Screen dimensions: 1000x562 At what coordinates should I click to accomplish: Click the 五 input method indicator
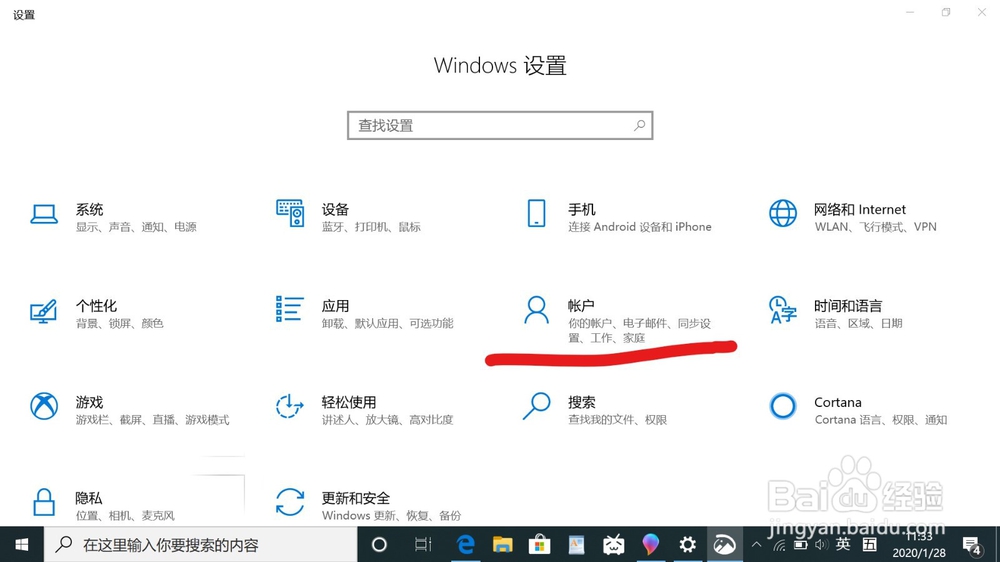[x=870, y=544]
